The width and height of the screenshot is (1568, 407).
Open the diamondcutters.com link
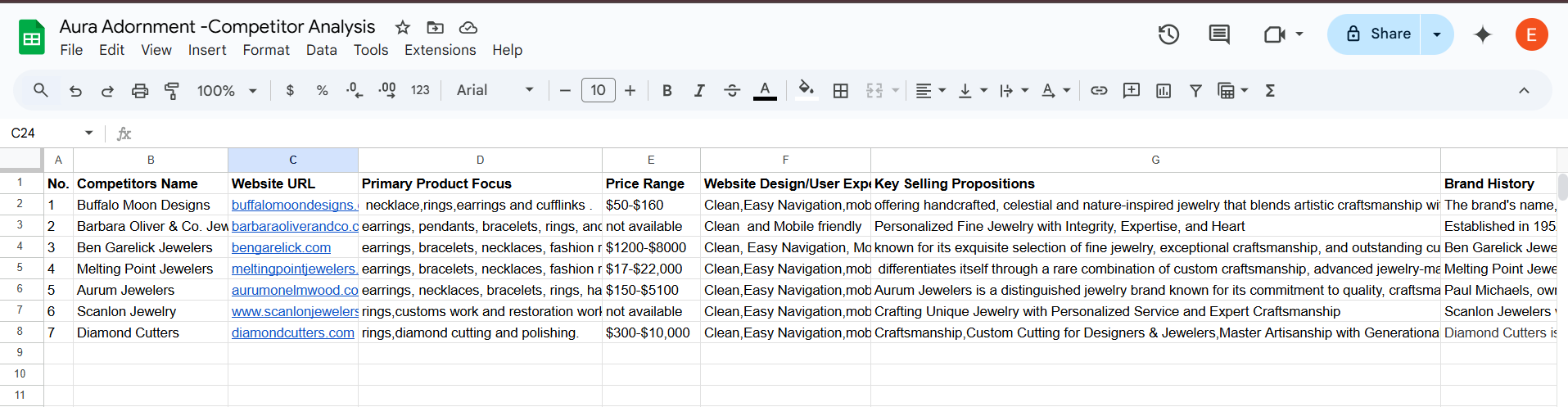(292, 332)
